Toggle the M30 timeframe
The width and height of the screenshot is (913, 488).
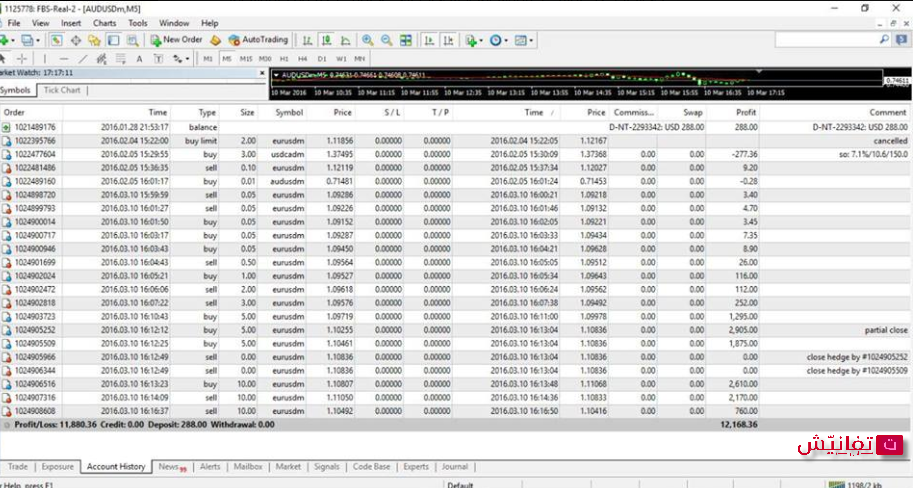click(x=265, y=59)
